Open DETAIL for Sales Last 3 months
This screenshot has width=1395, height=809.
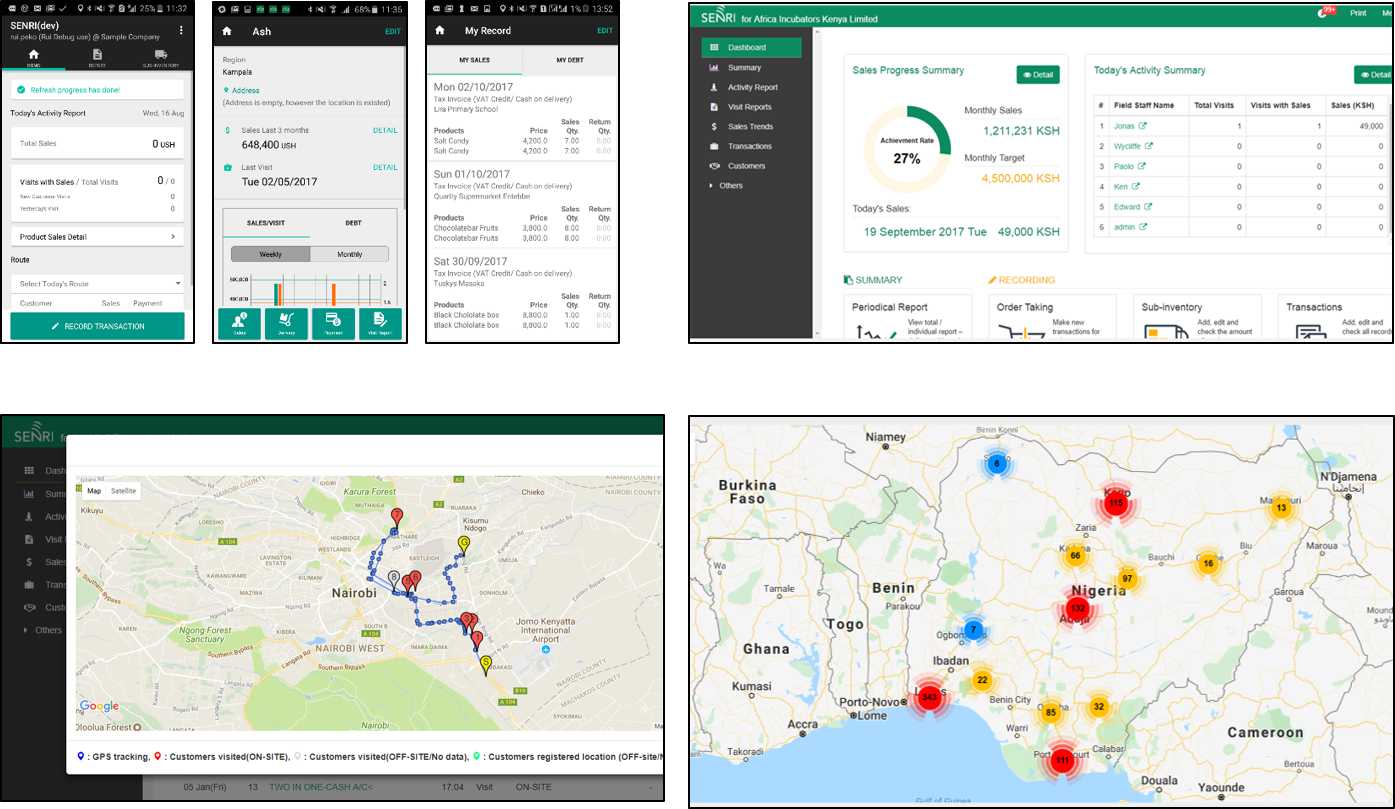[x=386, y=130]
